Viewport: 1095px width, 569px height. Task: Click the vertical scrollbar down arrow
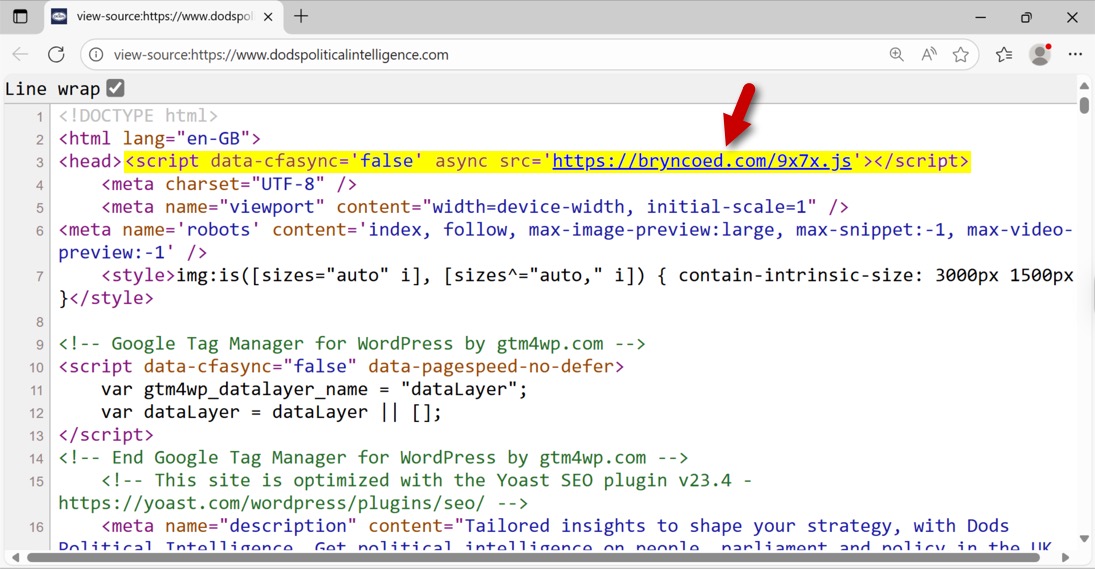point(1084,539)
